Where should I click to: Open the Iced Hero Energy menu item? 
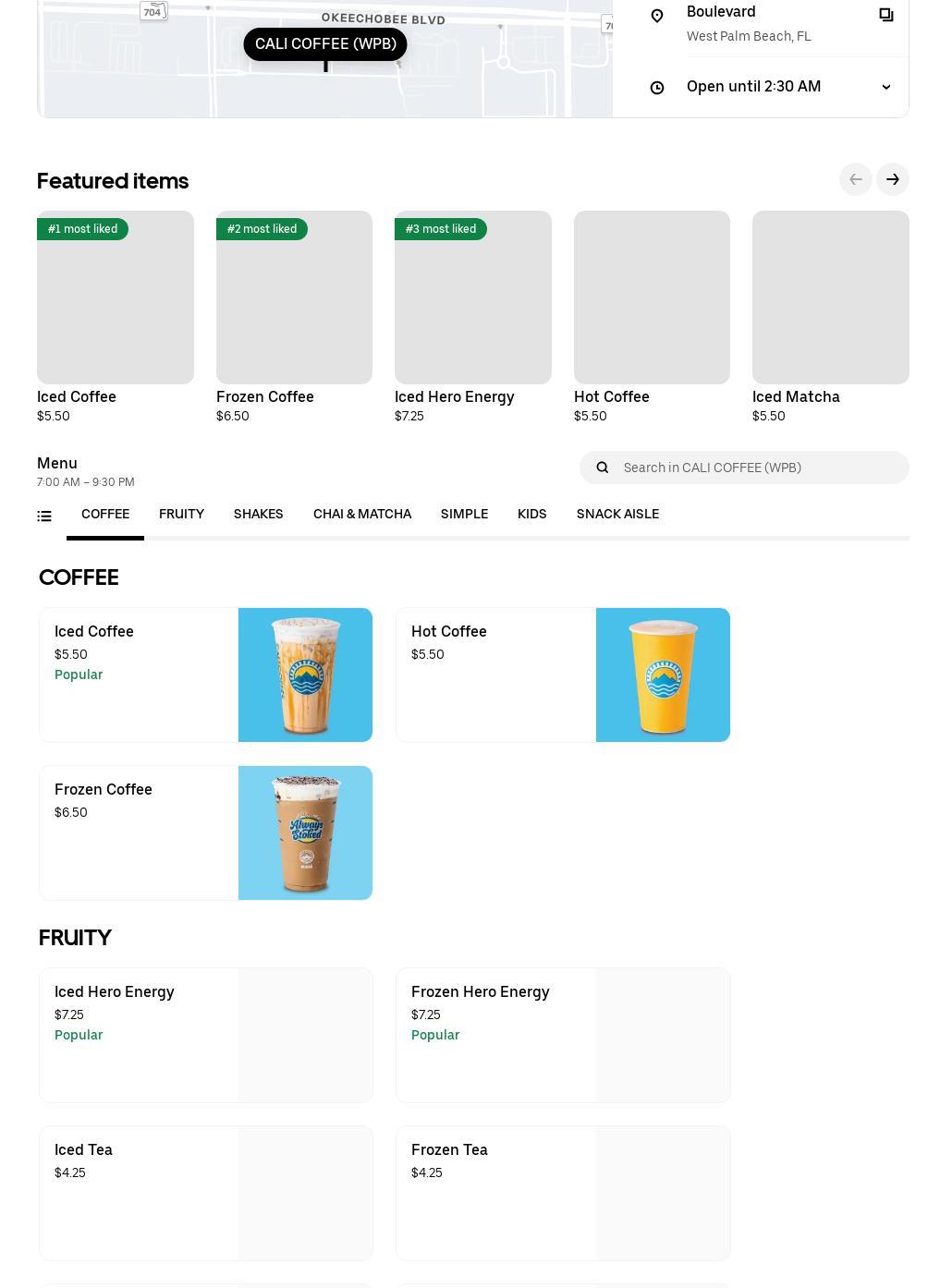tap(206, 1035)
